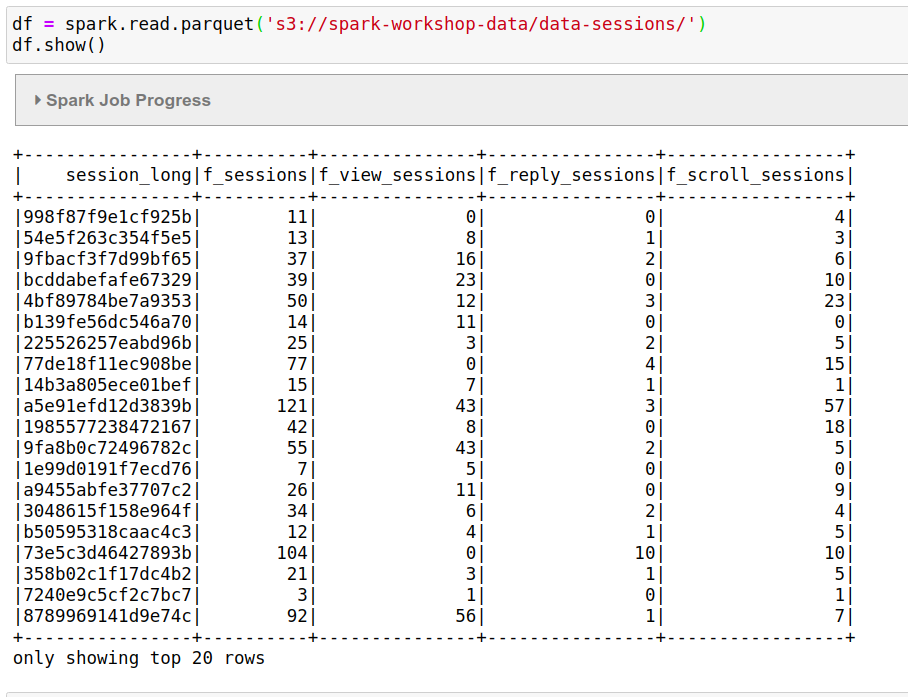Click the Spark Job Progress label
The image size is (908, 697).
click(x=129, y=100)
